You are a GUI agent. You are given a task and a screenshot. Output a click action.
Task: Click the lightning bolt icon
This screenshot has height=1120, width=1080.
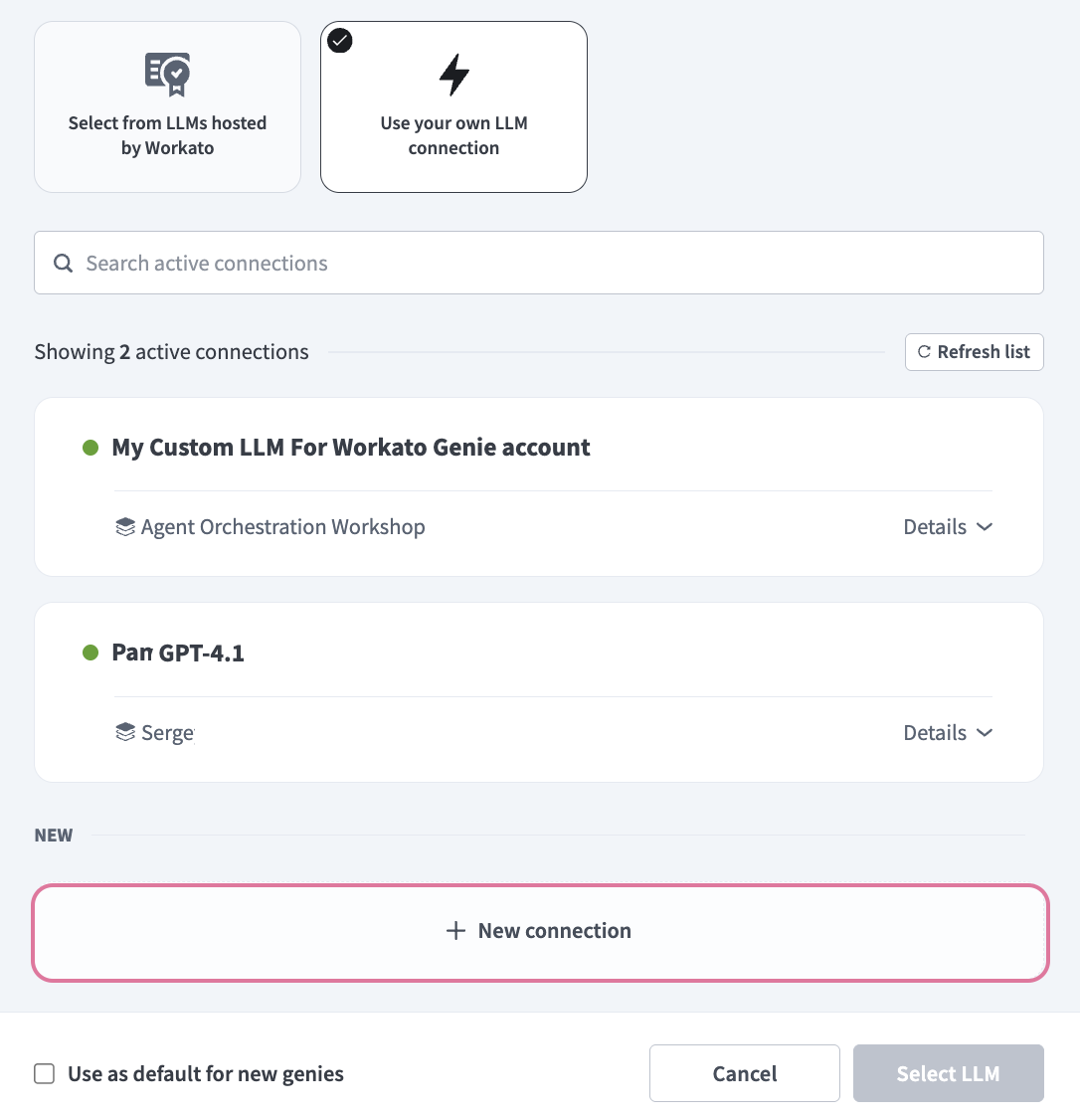[x=453, y=75]
